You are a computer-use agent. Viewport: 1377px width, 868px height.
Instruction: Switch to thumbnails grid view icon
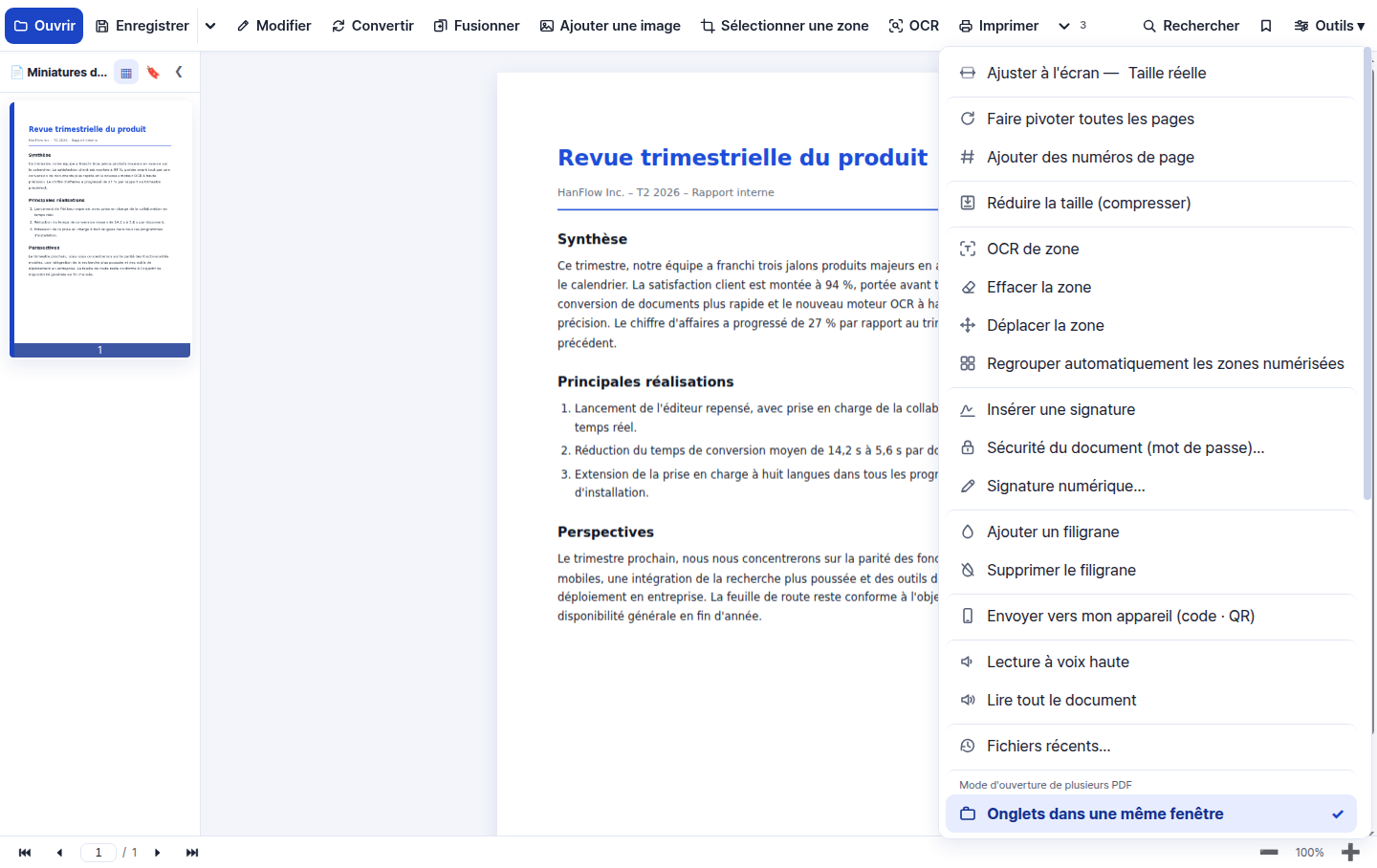pos(126,72)
